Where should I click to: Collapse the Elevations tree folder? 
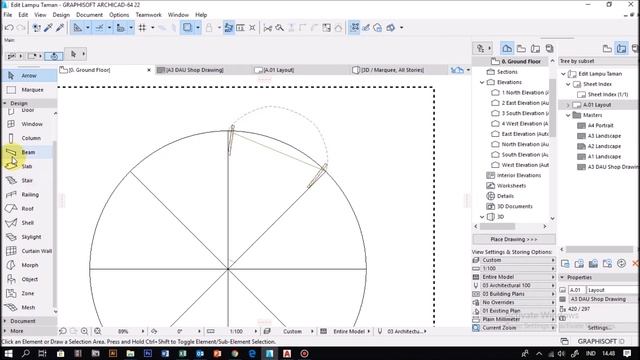click(482, 82)
